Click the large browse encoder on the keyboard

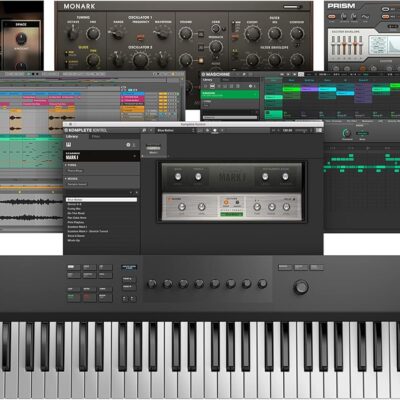click(x=301, y=287)
